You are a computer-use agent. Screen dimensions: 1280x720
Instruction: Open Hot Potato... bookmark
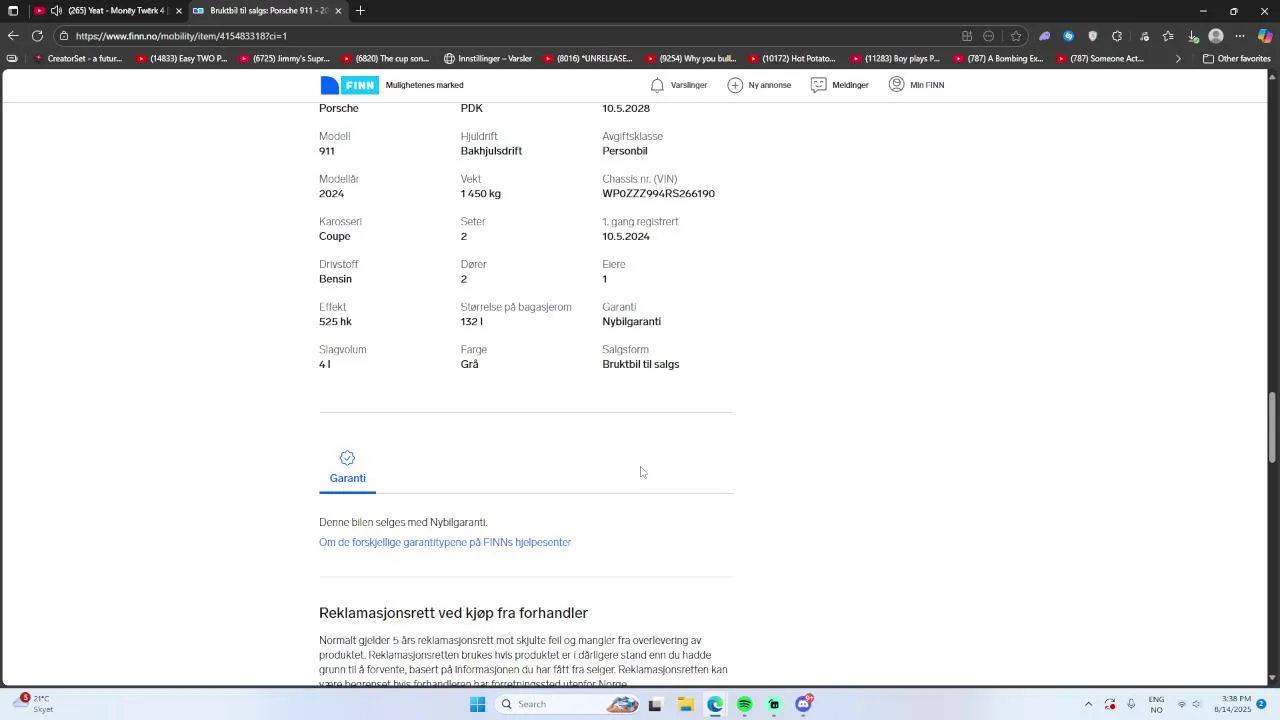tap(793, 59)
